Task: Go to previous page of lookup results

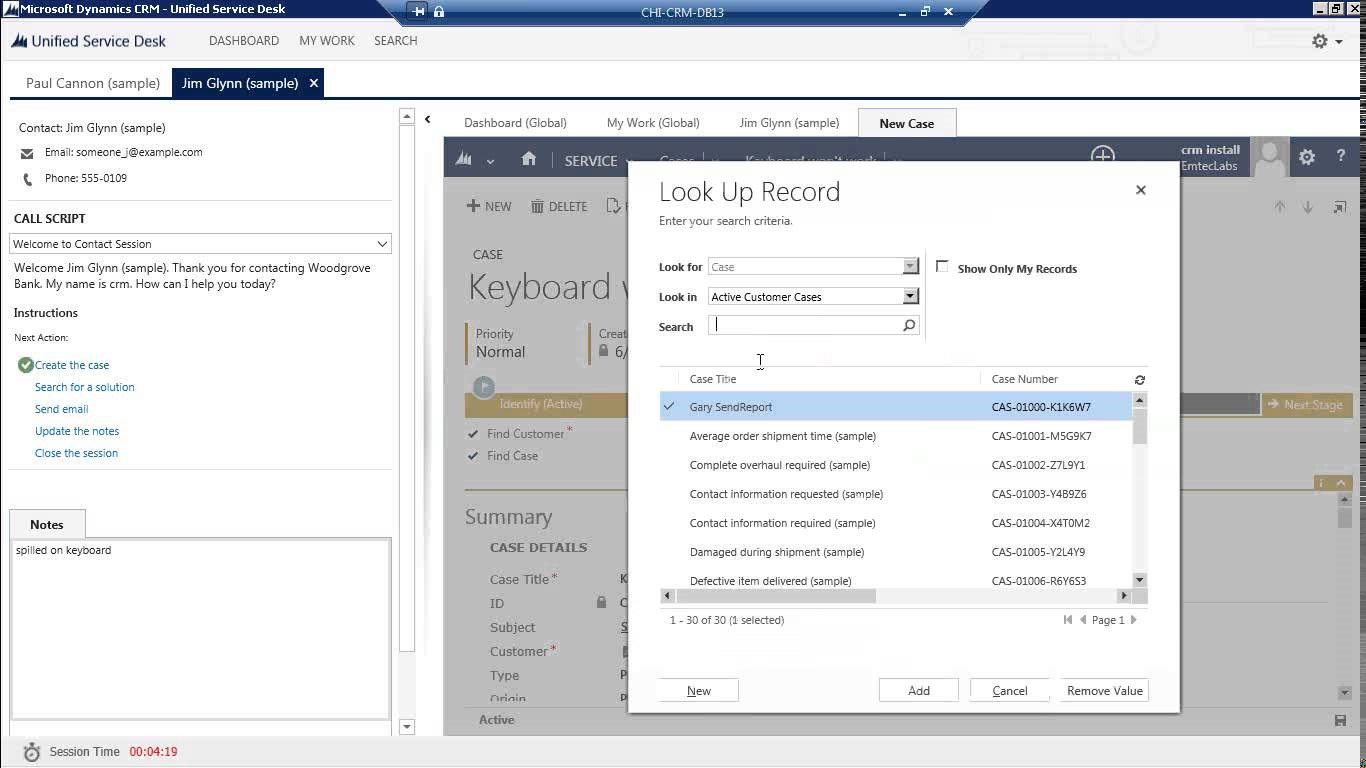Action: 1083,620
